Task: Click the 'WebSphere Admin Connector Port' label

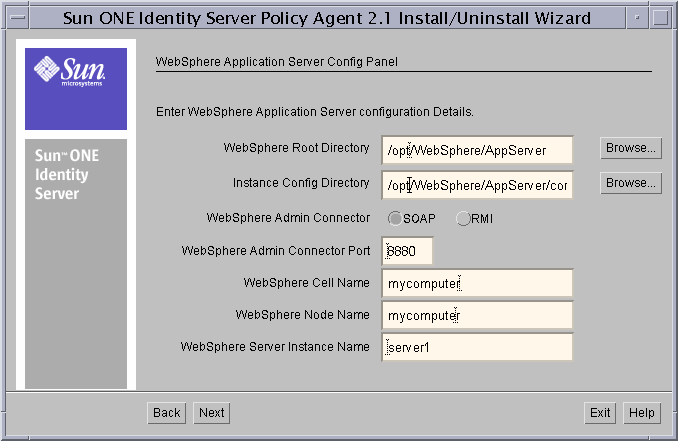Action: pyautogui.click(x=275, y=251)
